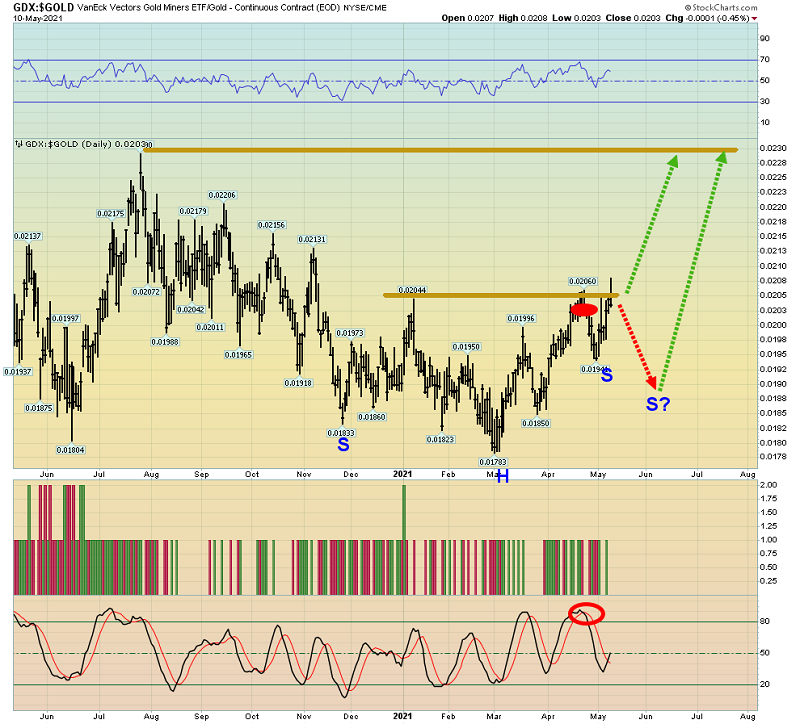Click the 0.02156 price label
Screen dimensions: 800x724
(x=271, y=225)
